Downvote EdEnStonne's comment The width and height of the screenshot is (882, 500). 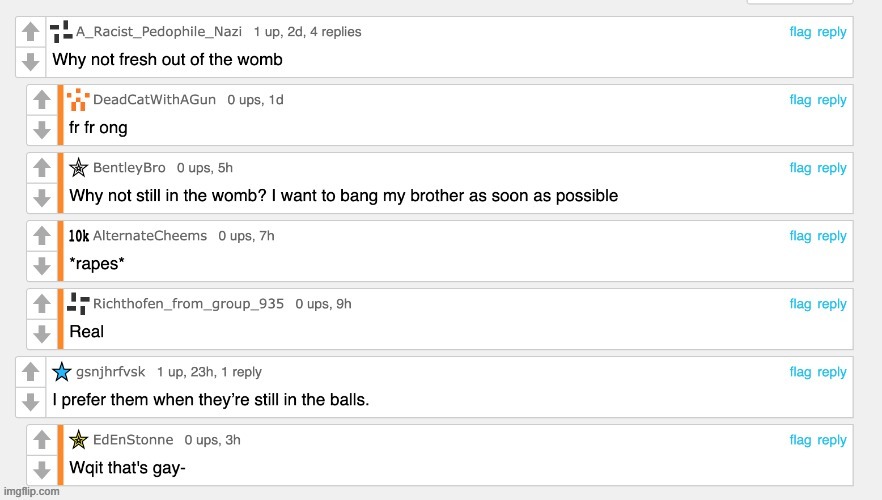click(x=42, y=470)
